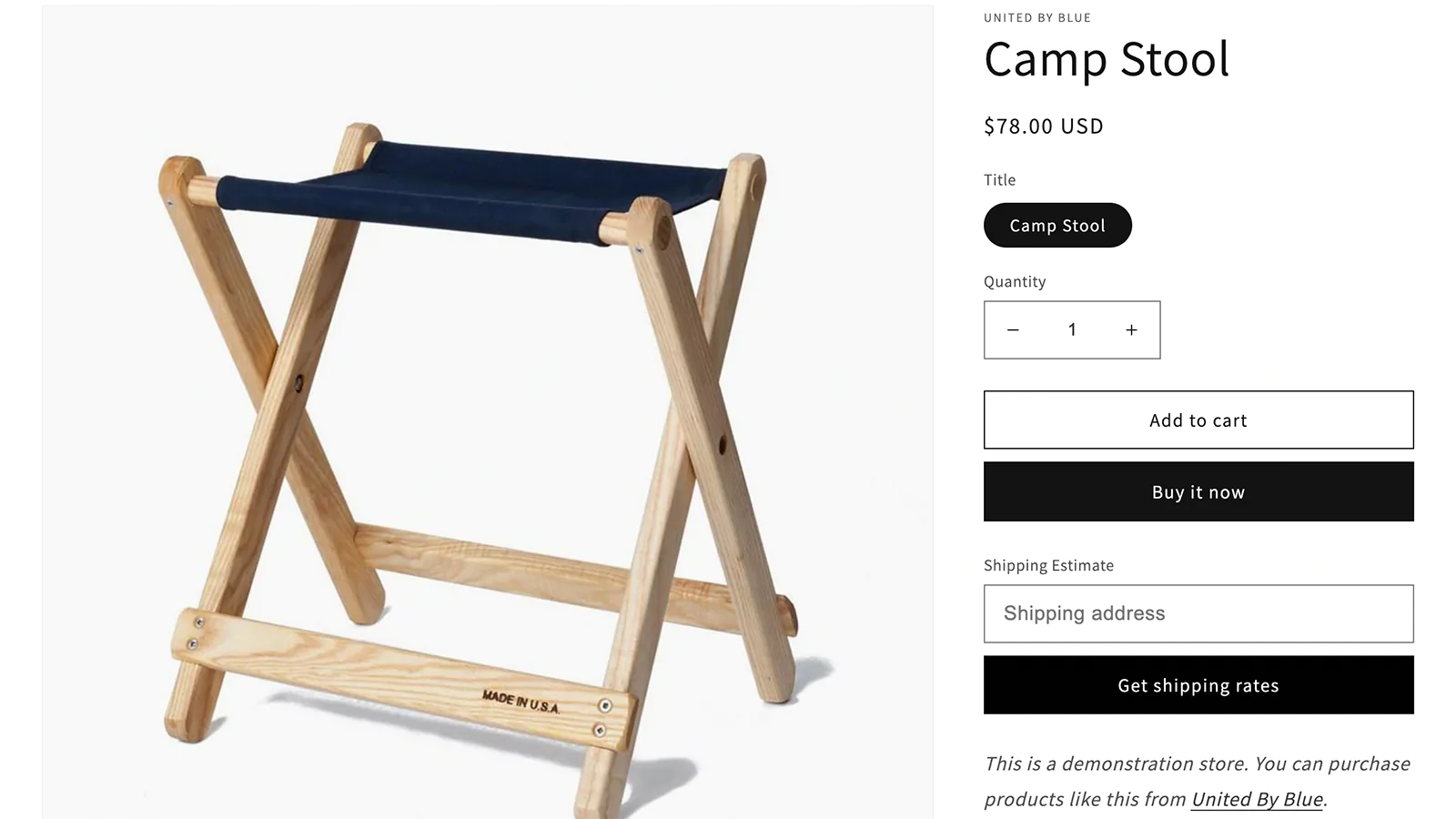Click the UNITED BY BLUE vendor label
Viewport: 1456px width, 819px height.
pyautogui.click(x=1037, y=17)
